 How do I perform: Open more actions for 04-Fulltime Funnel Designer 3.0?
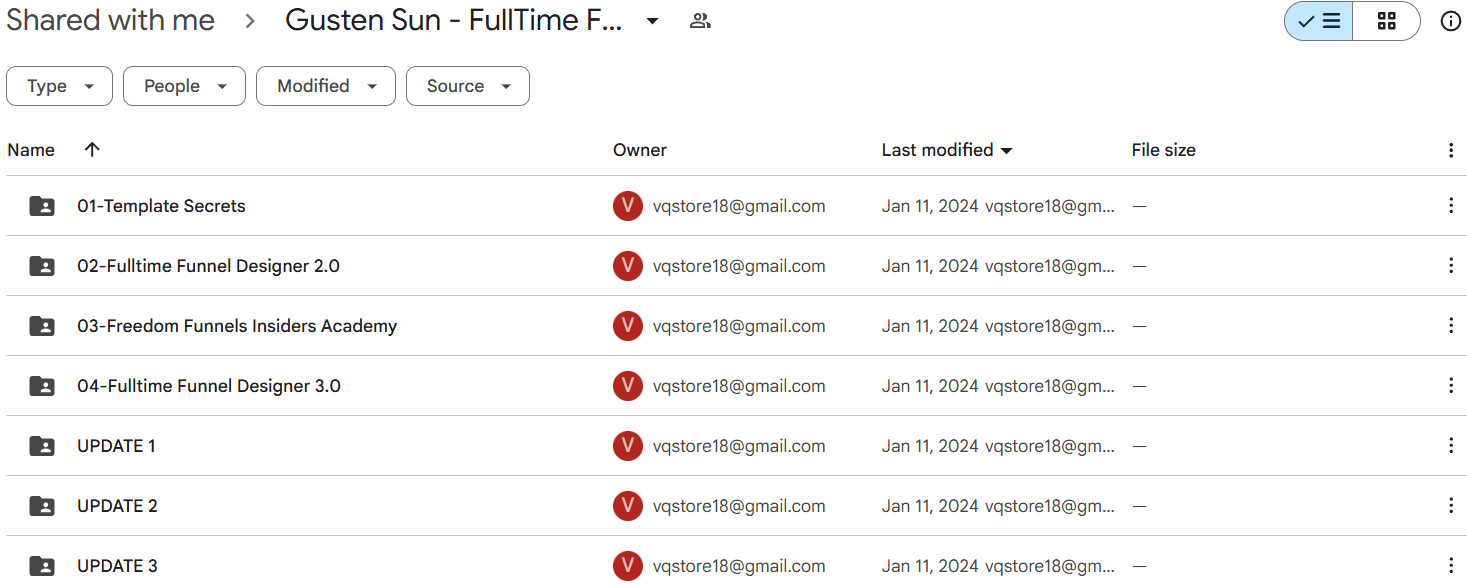[1450, 386]
